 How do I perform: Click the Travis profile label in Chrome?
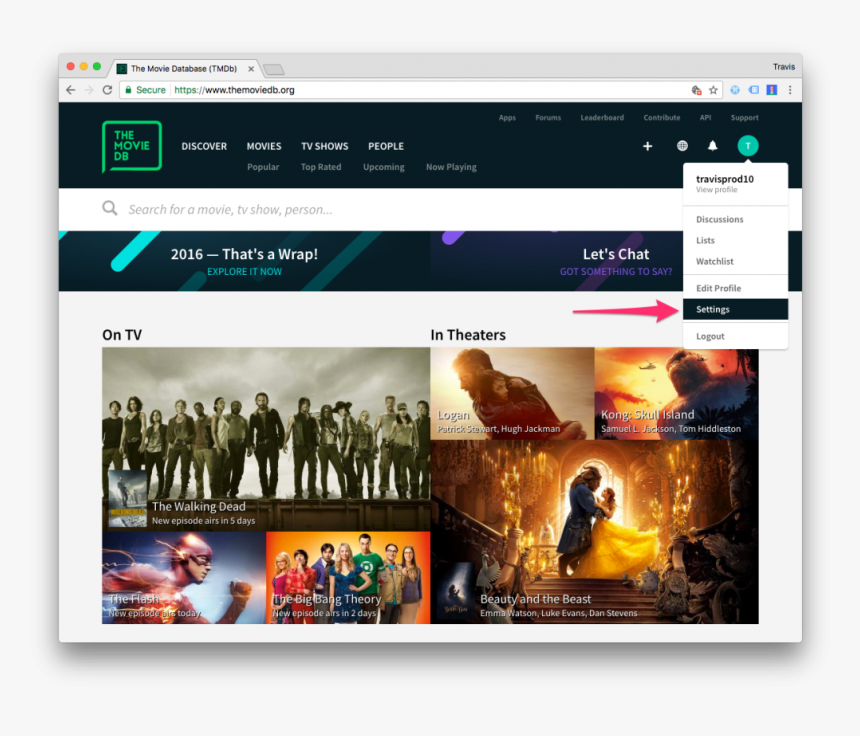pyautogui.click(x=784, y=66)
